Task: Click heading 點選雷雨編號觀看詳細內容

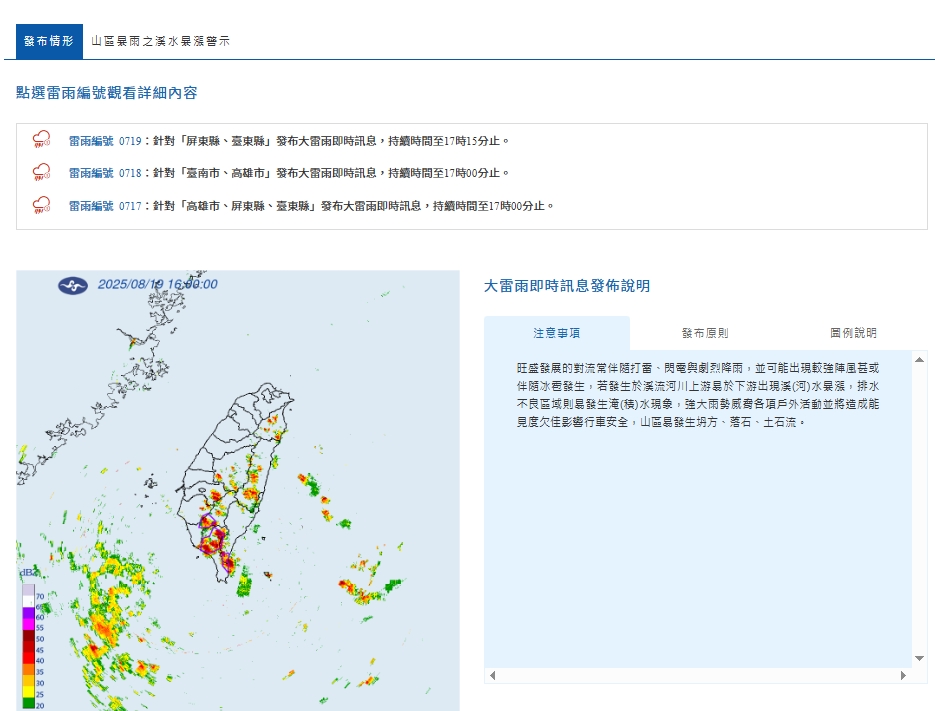Action: click(x=107, y=93)
